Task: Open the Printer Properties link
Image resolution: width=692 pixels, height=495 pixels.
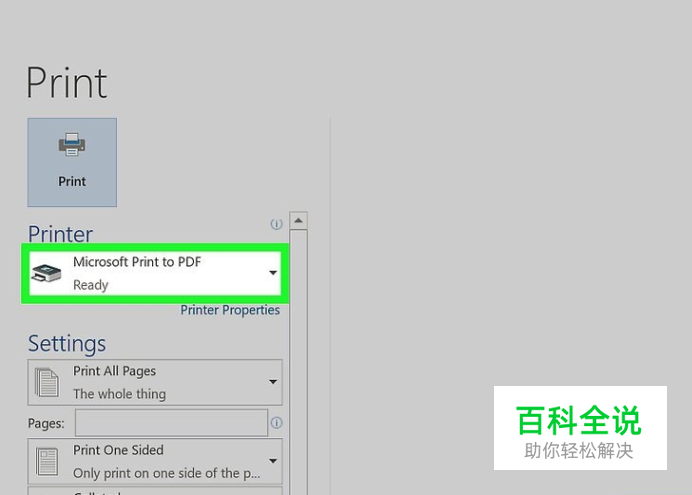Action: point(230,310)
